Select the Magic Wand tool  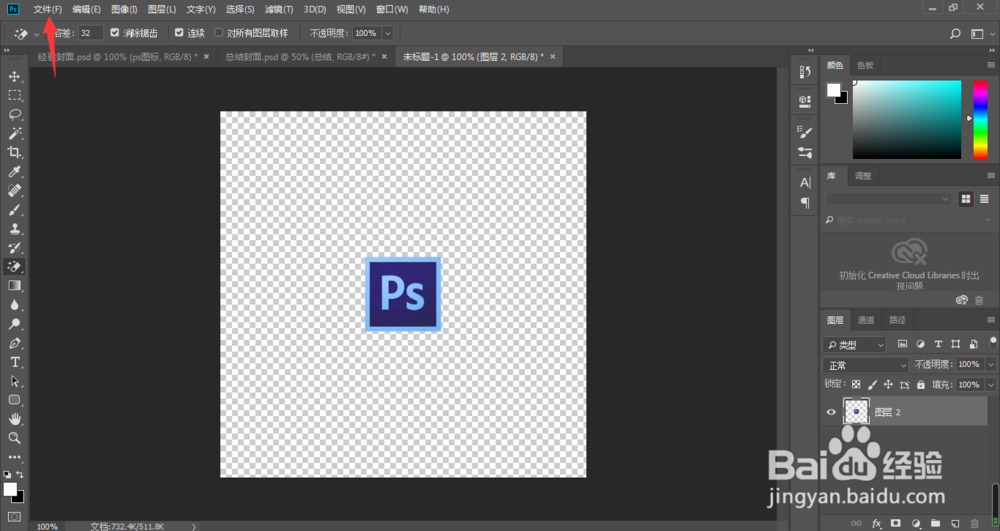(x=14, y=133)
